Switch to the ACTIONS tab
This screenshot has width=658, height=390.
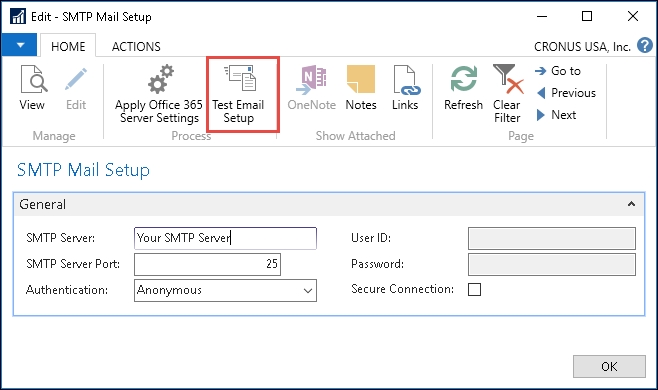[136, 46]
